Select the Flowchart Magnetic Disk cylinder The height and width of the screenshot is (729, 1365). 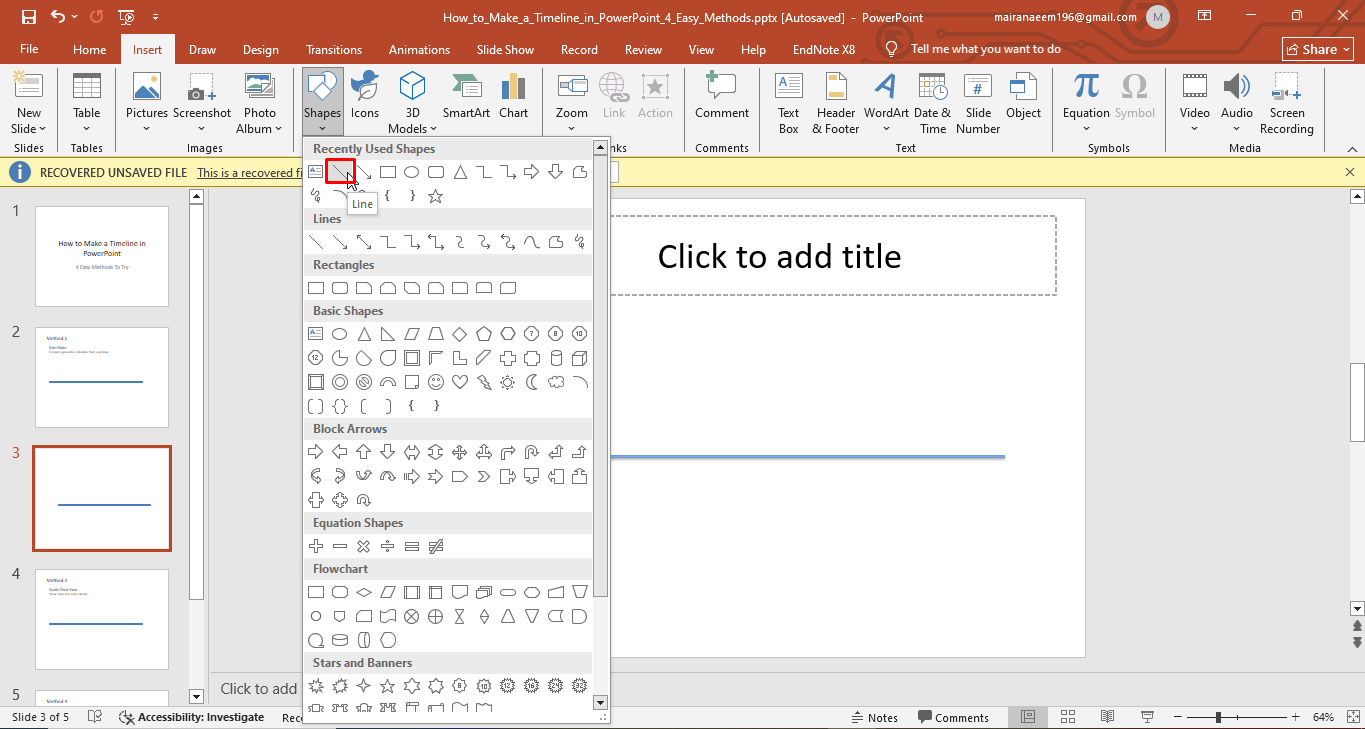click(x=340, y=640)
